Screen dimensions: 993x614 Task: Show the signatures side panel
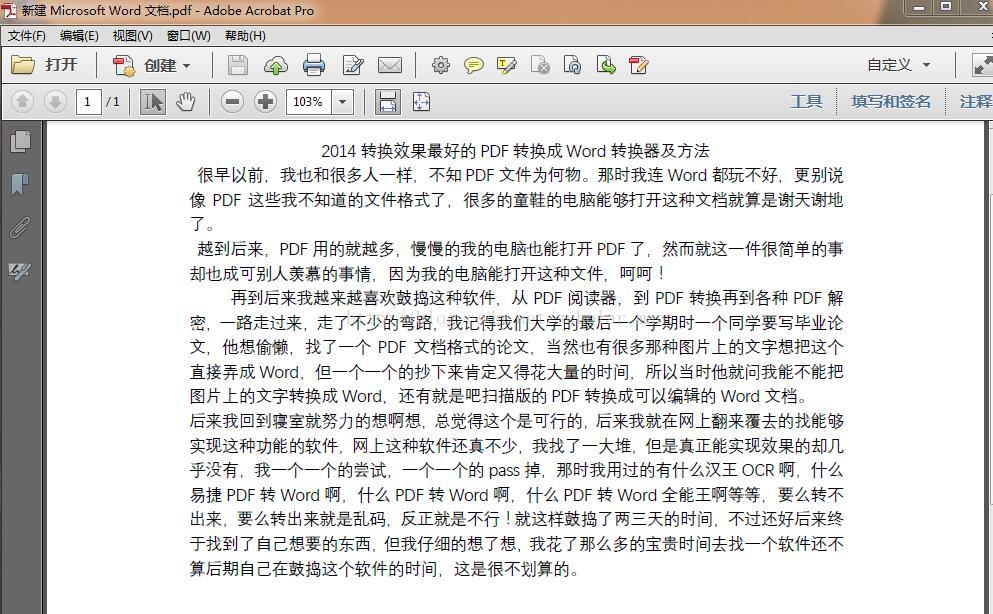click(20, 271)
